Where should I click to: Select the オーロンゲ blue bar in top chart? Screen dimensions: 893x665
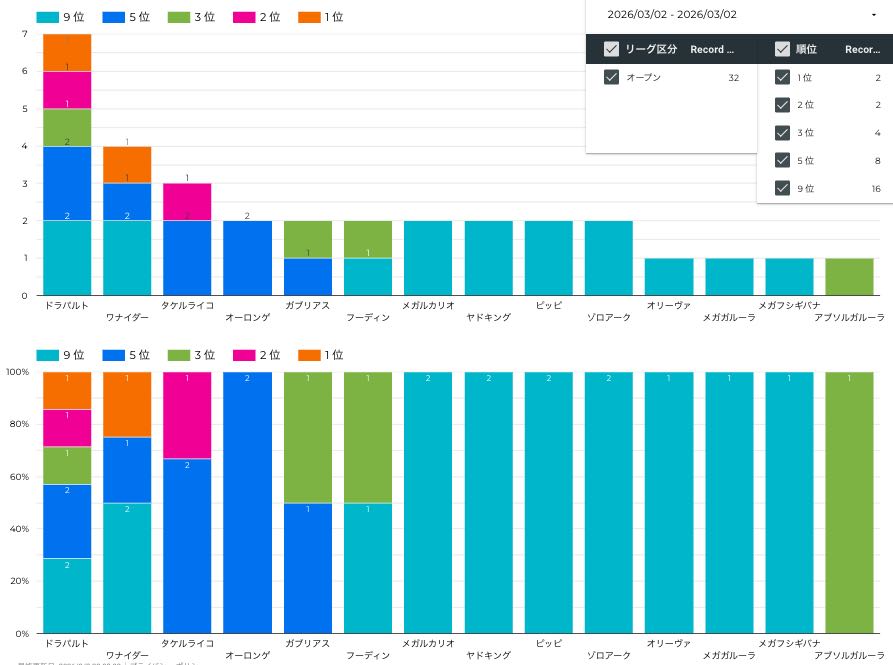click(247, 257)
